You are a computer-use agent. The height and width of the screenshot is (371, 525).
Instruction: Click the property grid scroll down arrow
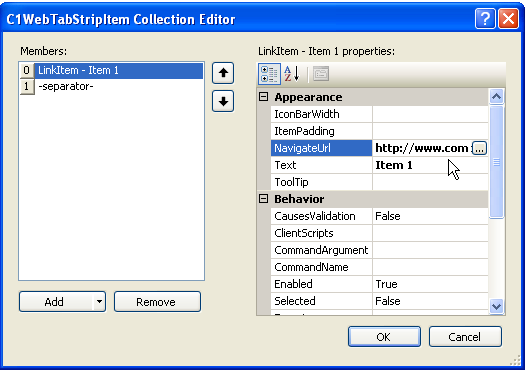click(496, 306)
